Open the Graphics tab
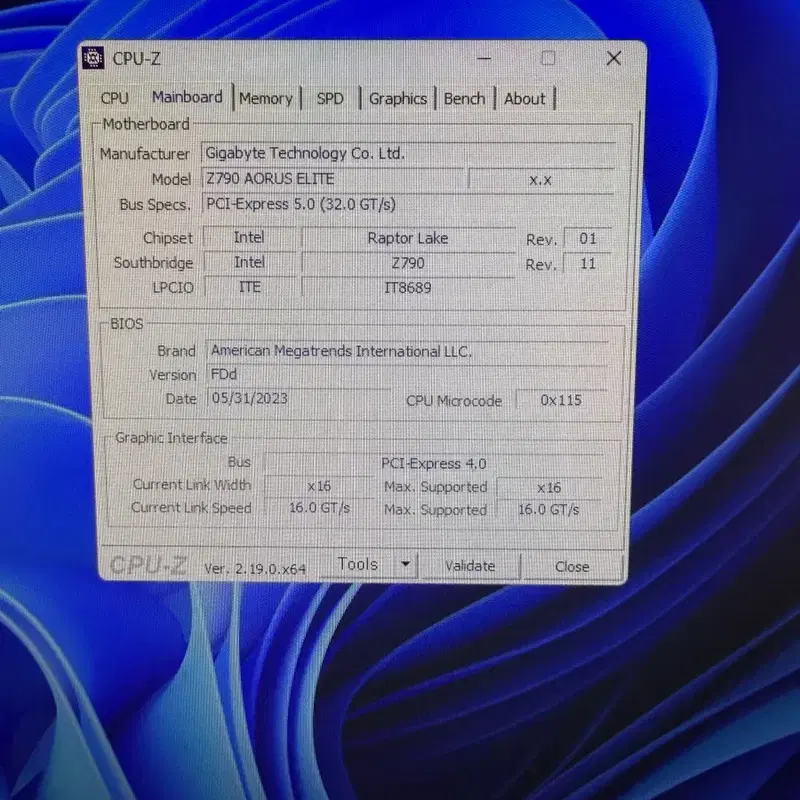800x800 pixels. tap(398, 98)
